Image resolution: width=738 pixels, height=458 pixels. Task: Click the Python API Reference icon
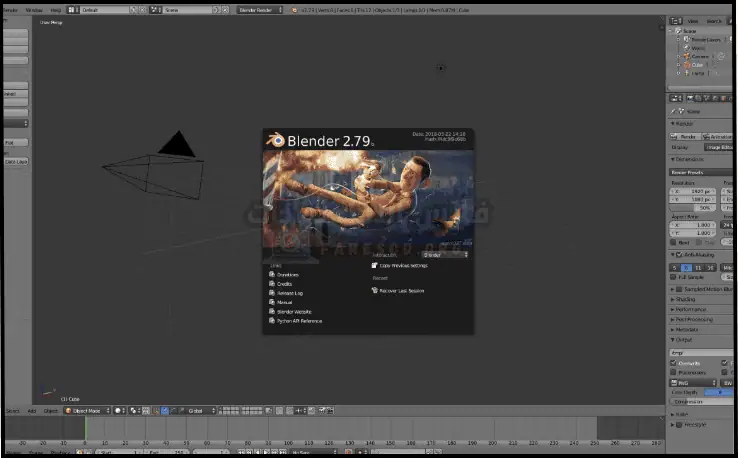272,321
